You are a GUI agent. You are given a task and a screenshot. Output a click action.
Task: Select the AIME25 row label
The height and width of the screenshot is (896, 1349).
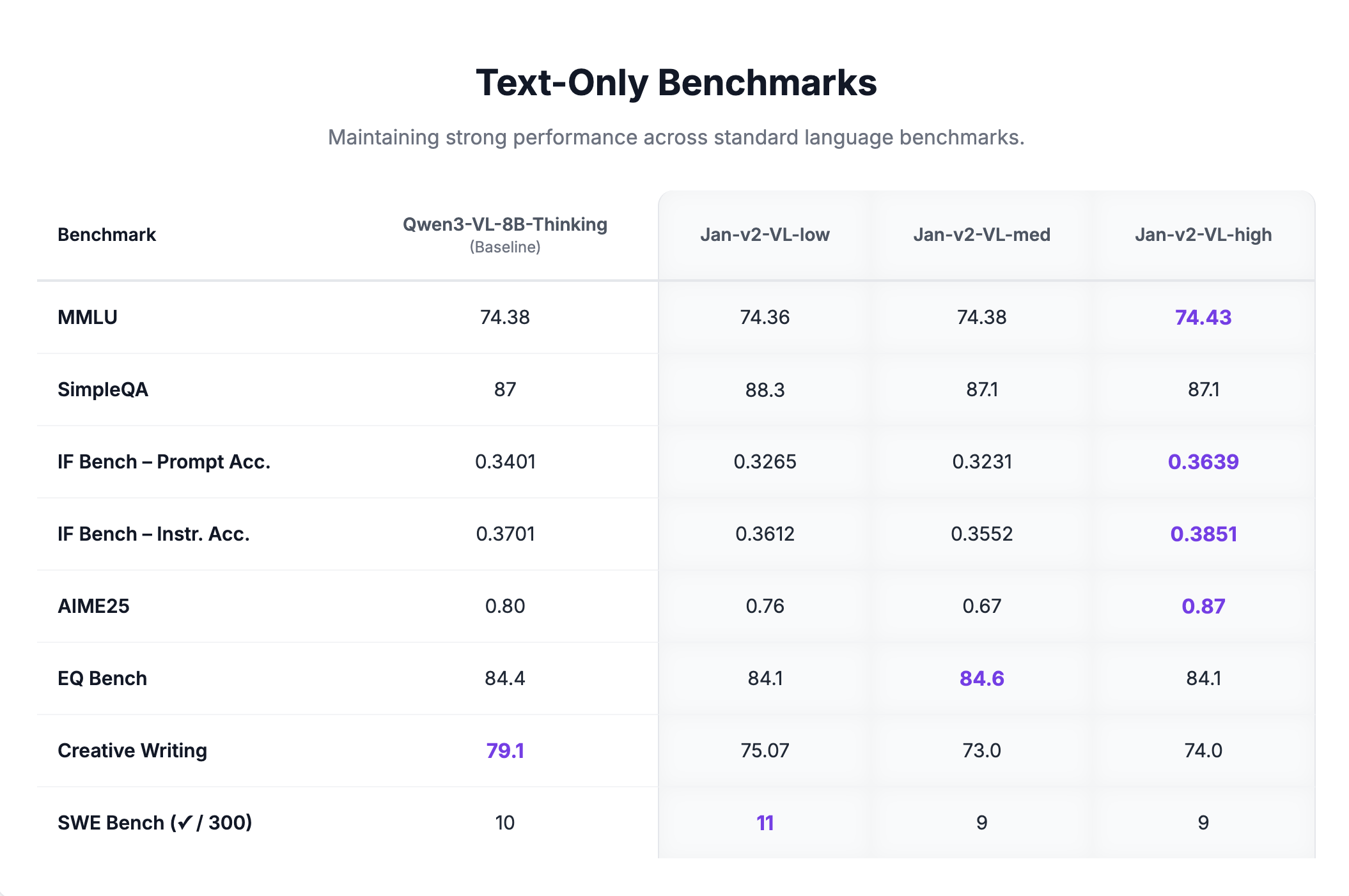point(93,606)
